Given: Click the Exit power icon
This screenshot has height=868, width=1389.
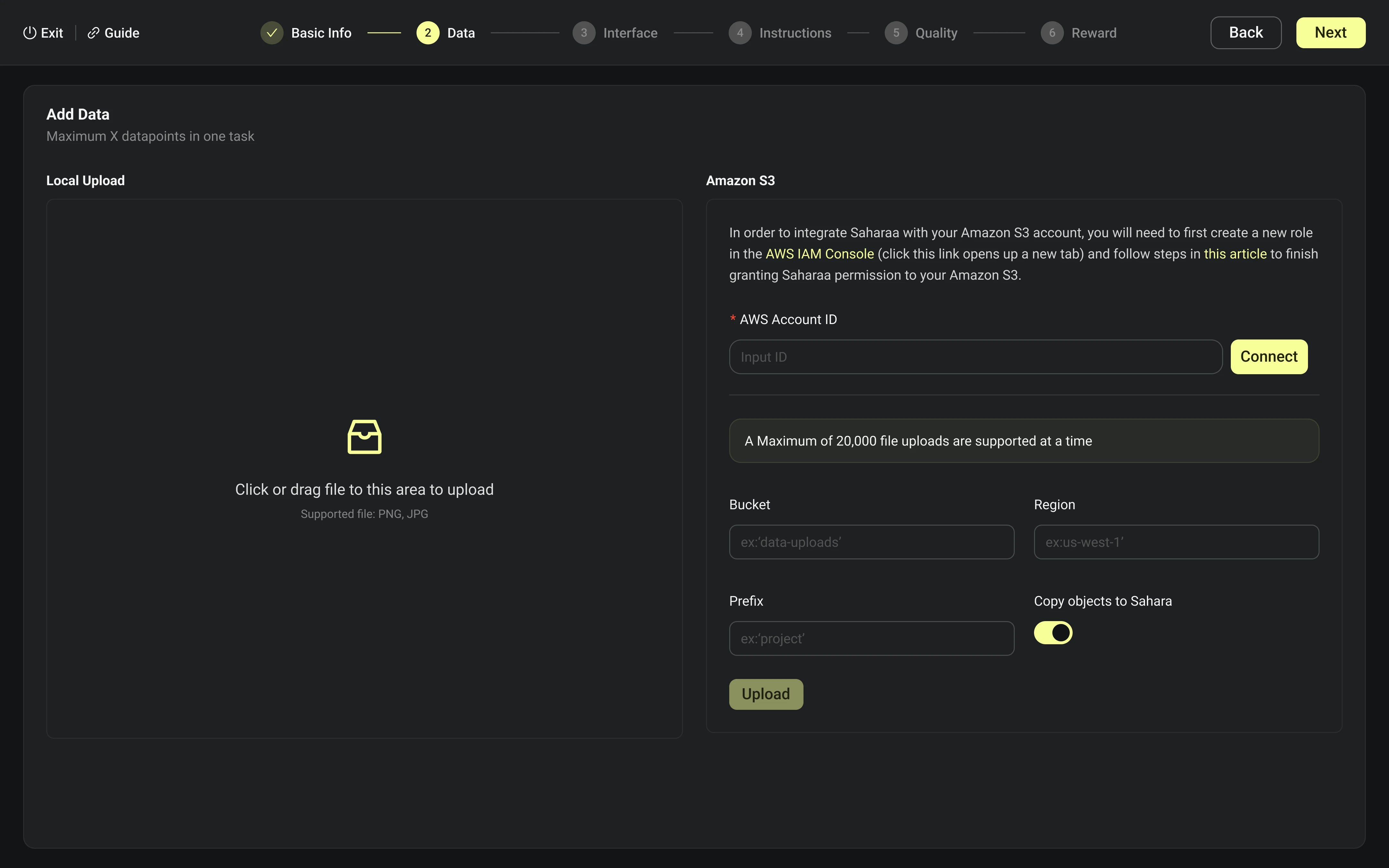Looking at the screenshot, I should click(x=29, y=33).
